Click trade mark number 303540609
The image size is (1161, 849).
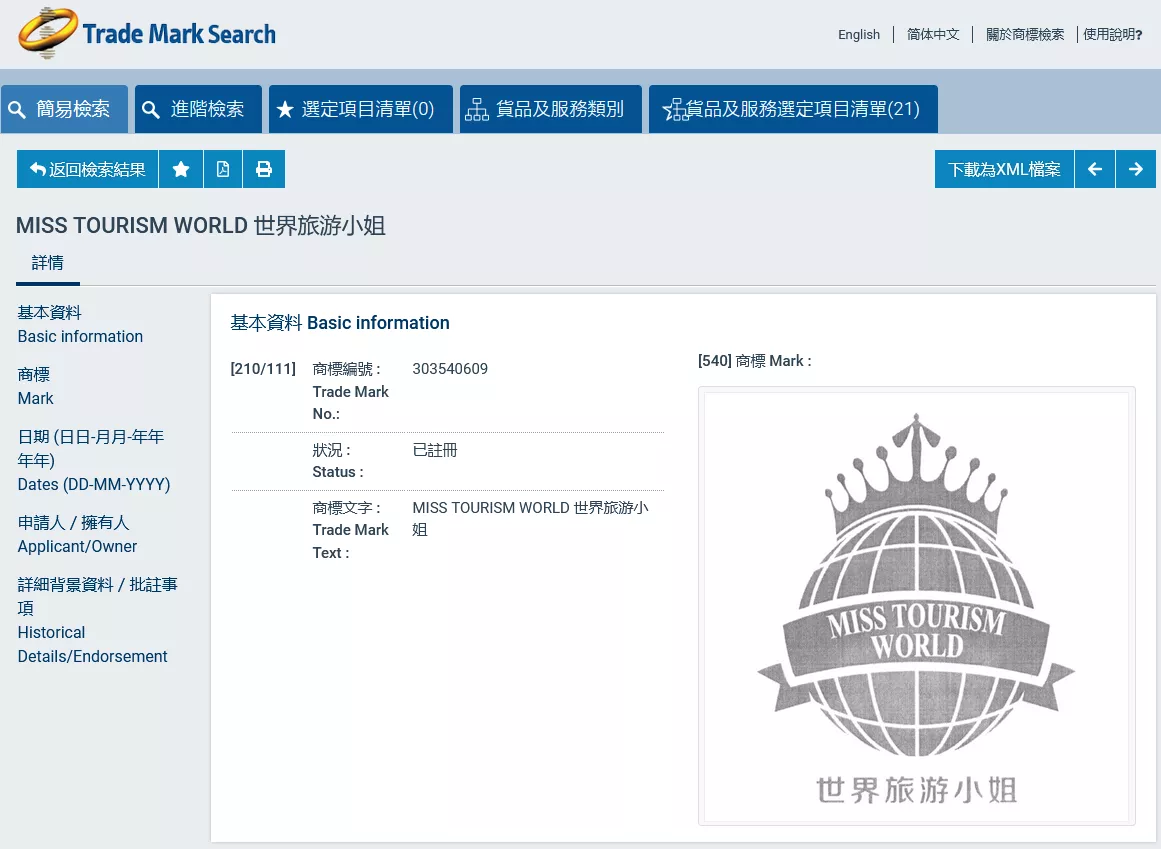[450, 369]
